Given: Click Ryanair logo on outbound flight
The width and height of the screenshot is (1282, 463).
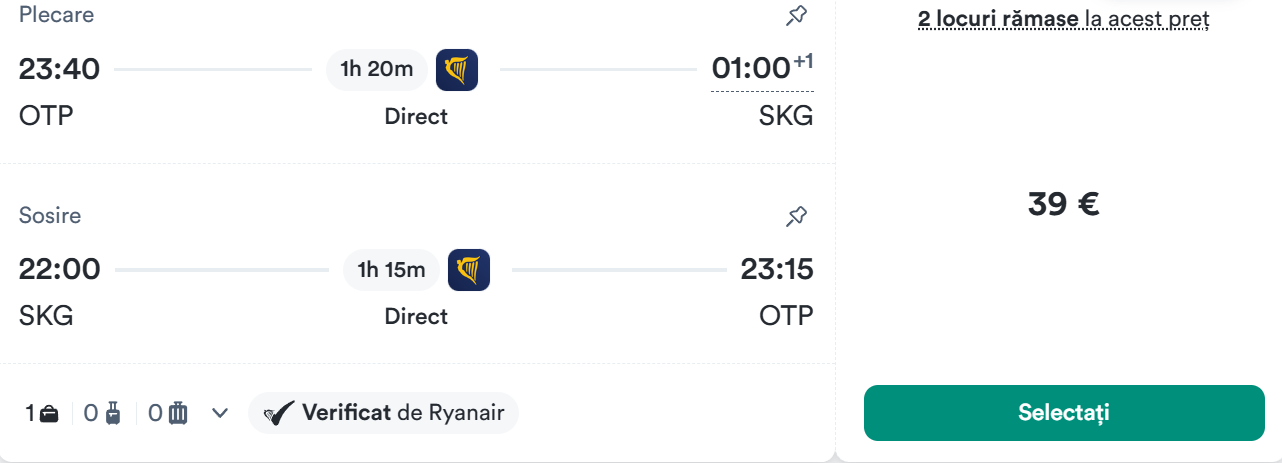Looking at the screenshot, I should 457,70.
